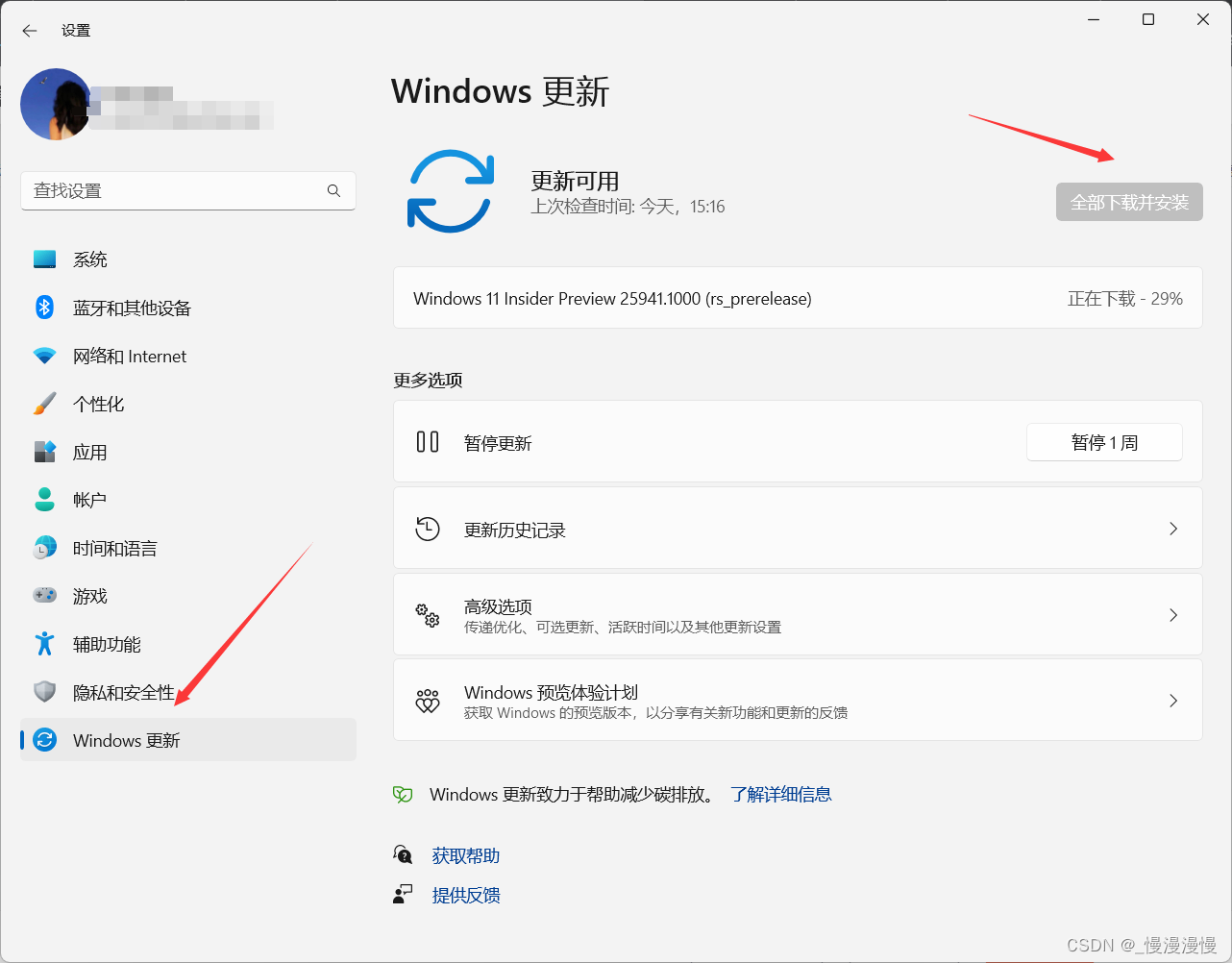Expand the 高级选项 chevron

coord(1173,615)
